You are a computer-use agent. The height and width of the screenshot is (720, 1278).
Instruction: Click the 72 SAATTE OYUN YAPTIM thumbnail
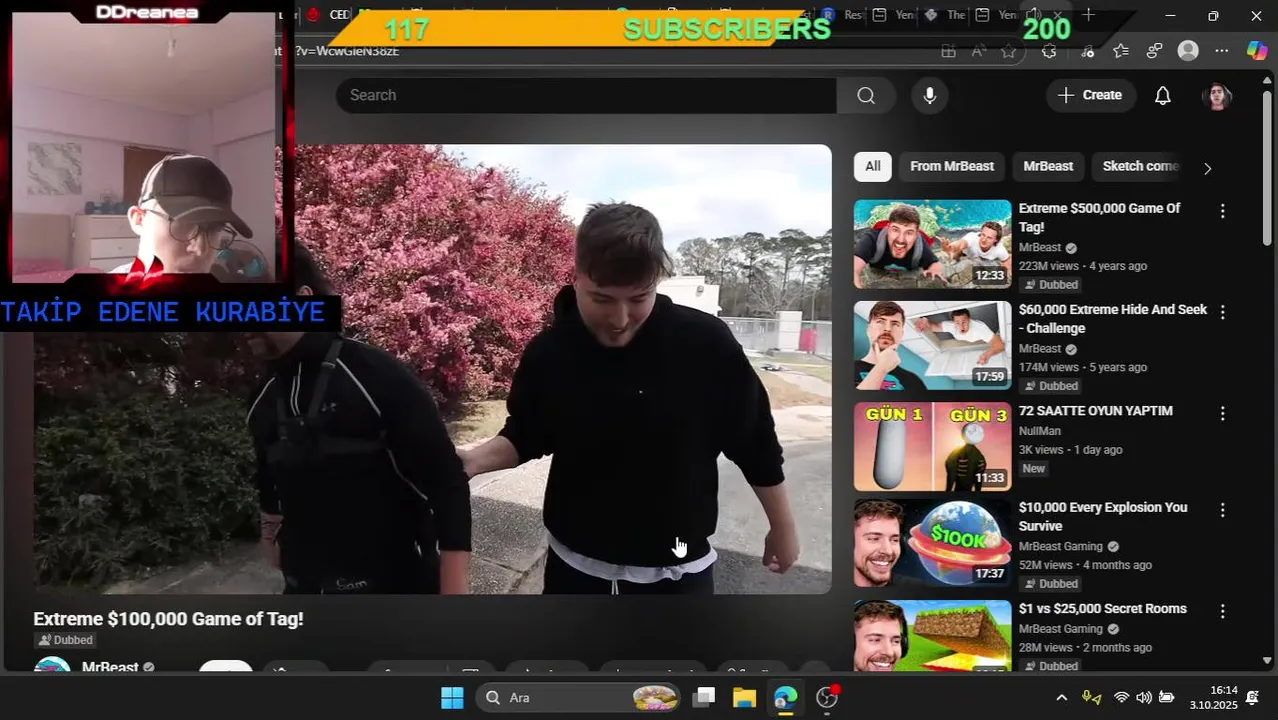(x=933, y=446)
